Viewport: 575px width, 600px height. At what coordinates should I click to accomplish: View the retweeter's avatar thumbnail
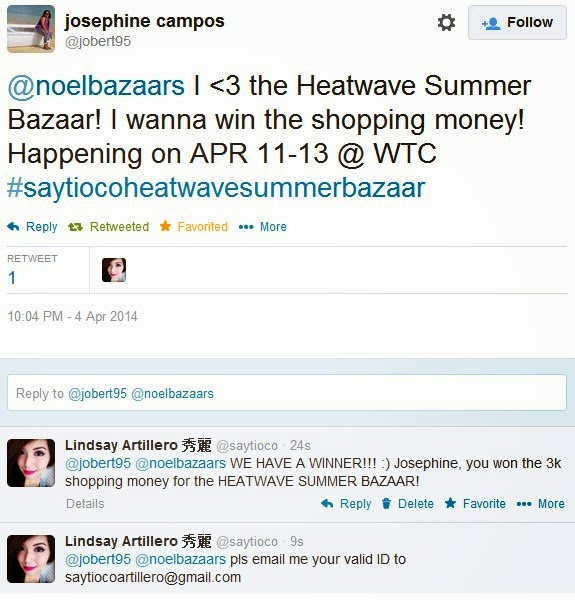pos(114,270)
